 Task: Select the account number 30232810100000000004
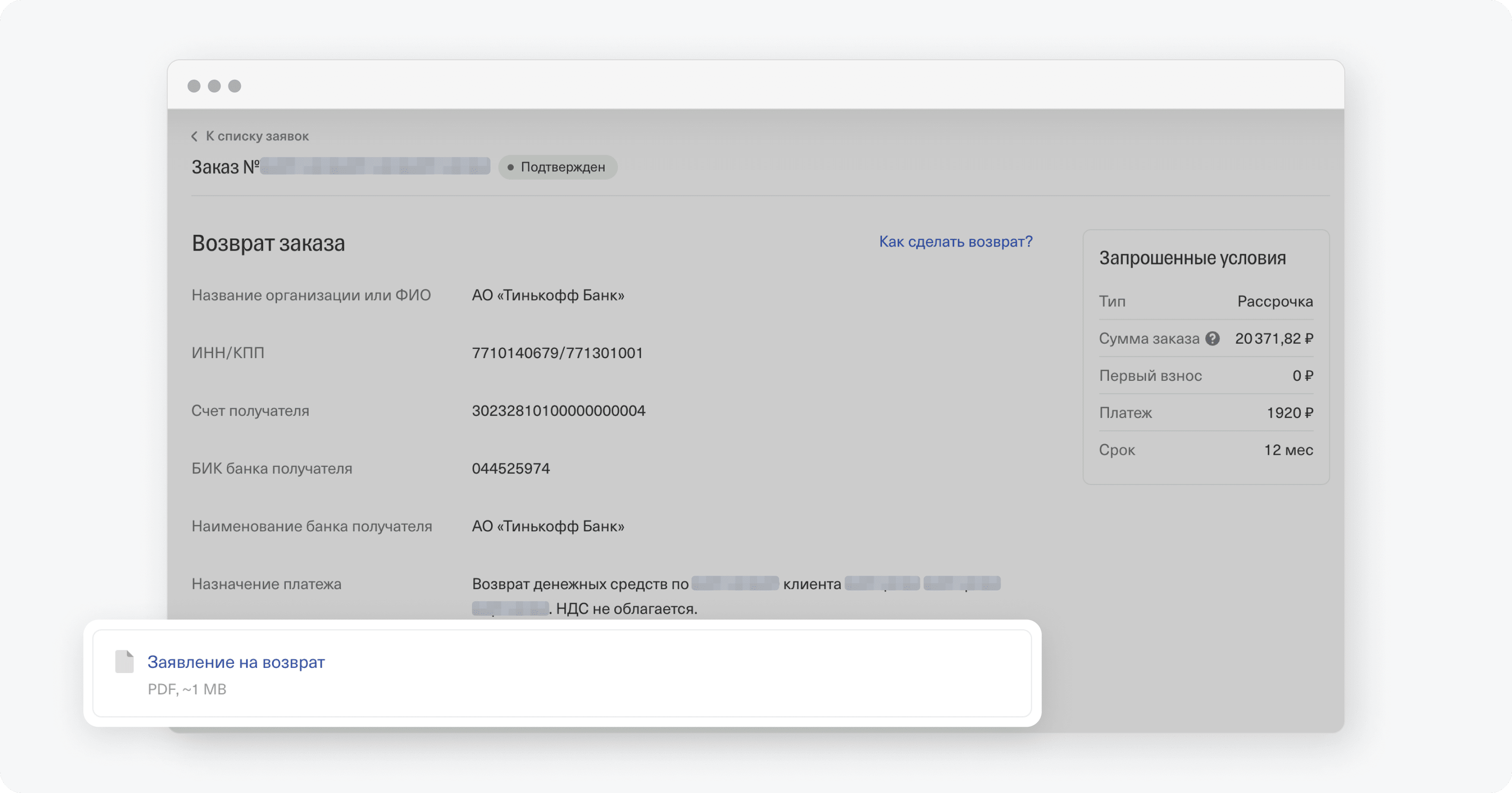pos(559,411)
